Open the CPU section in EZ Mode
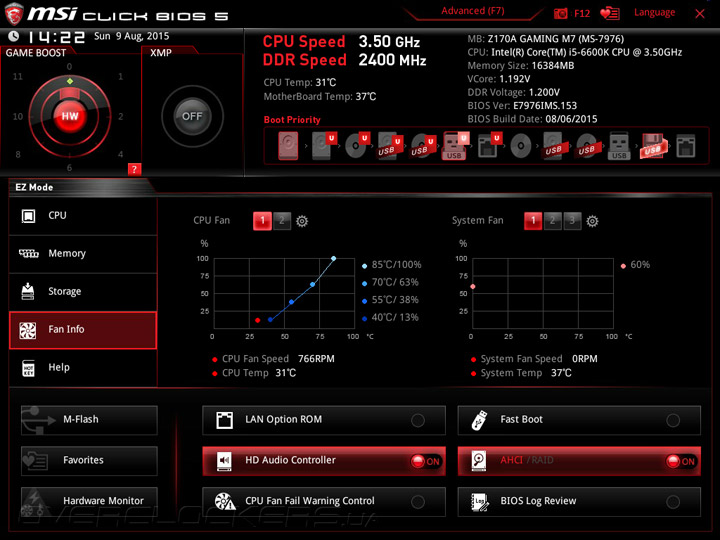Image resolution: width=720 pixels, height=540 pixels. click(83, 216)
